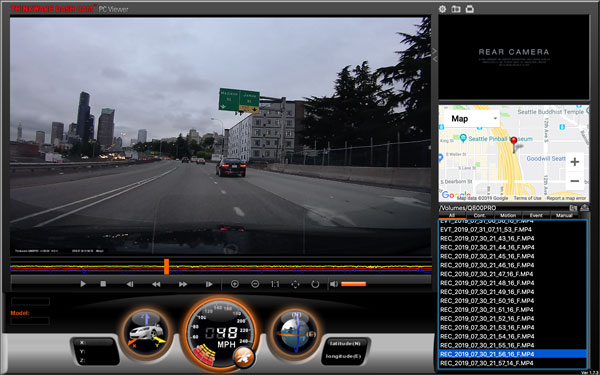Rewind the dash cam video
The image size is (600, 375).
(156, 284)
